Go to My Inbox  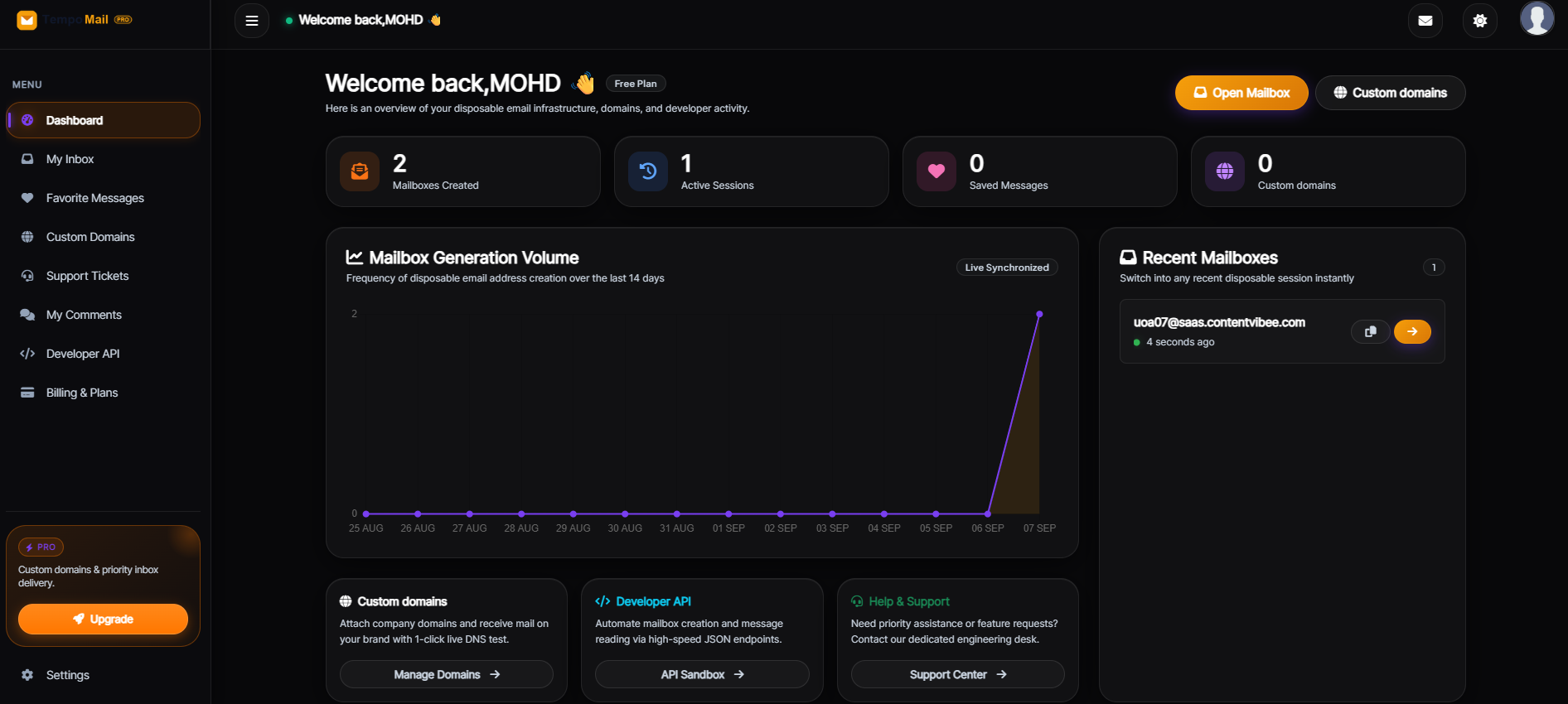click(x=104, y=159)
